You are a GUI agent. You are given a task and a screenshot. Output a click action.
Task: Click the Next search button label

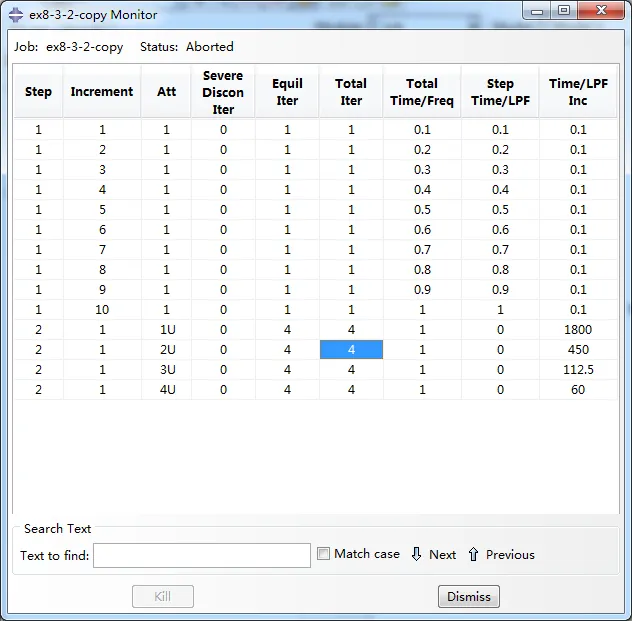tap(443, 555)
